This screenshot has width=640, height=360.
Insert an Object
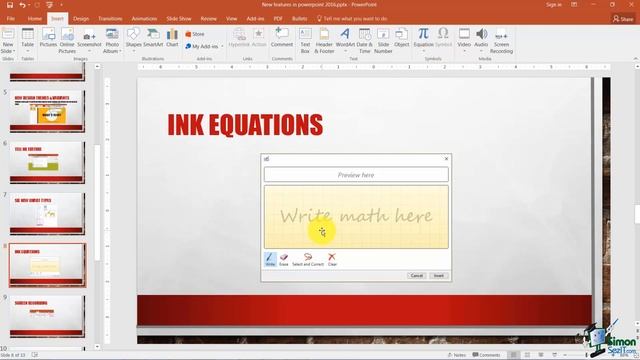402,38
